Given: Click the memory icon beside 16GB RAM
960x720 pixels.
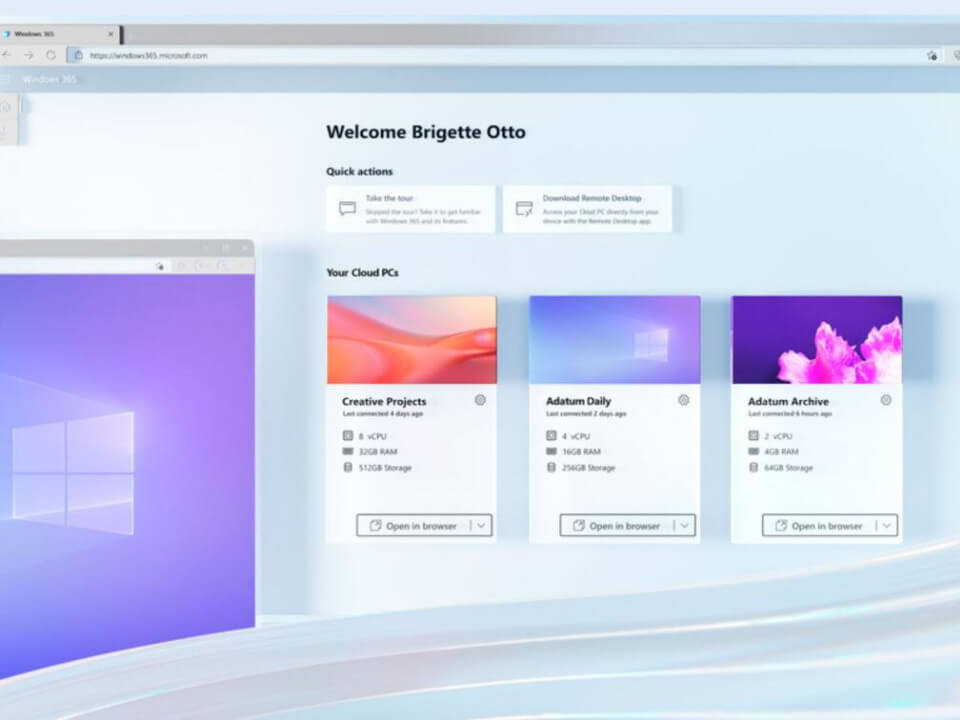Looking at the screenshot, I should point(551,451).
